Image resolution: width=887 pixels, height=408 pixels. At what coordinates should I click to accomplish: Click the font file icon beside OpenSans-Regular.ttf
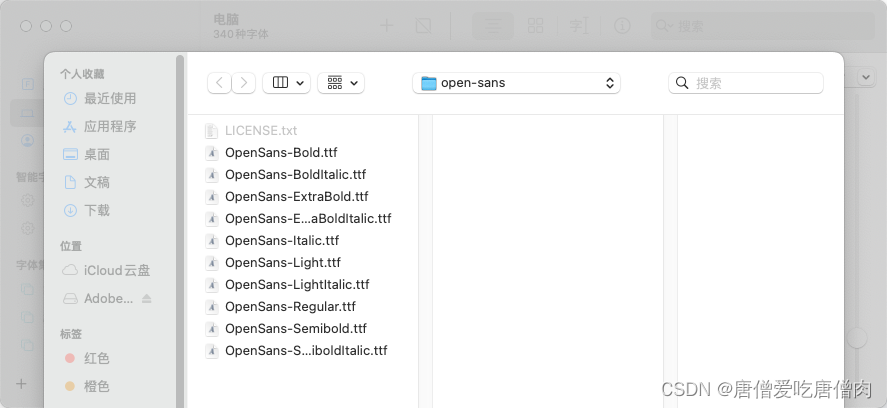(x=212, y=307)
